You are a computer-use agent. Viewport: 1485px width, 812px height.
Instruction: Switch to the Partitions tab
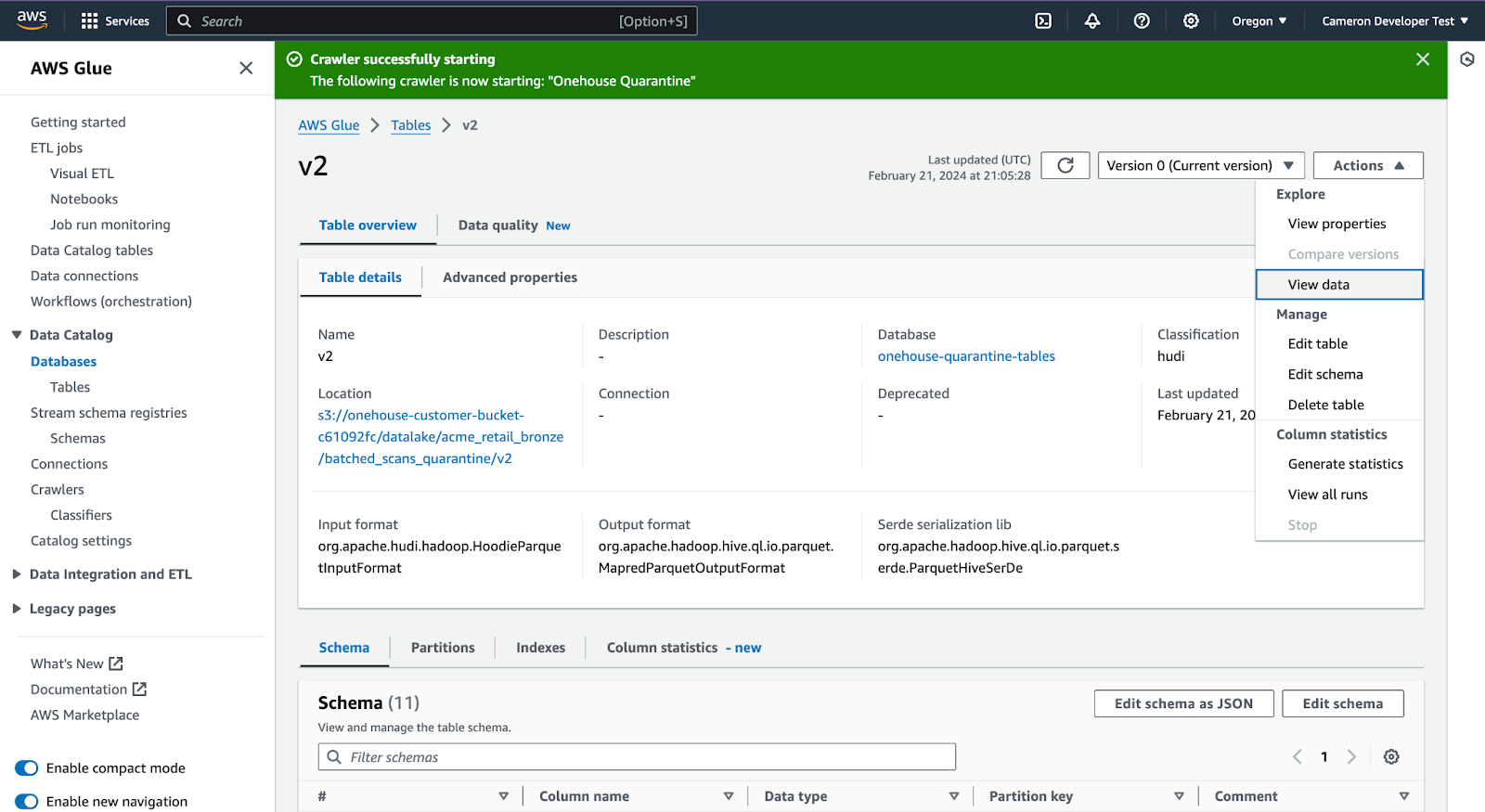(x=443, y=648)
